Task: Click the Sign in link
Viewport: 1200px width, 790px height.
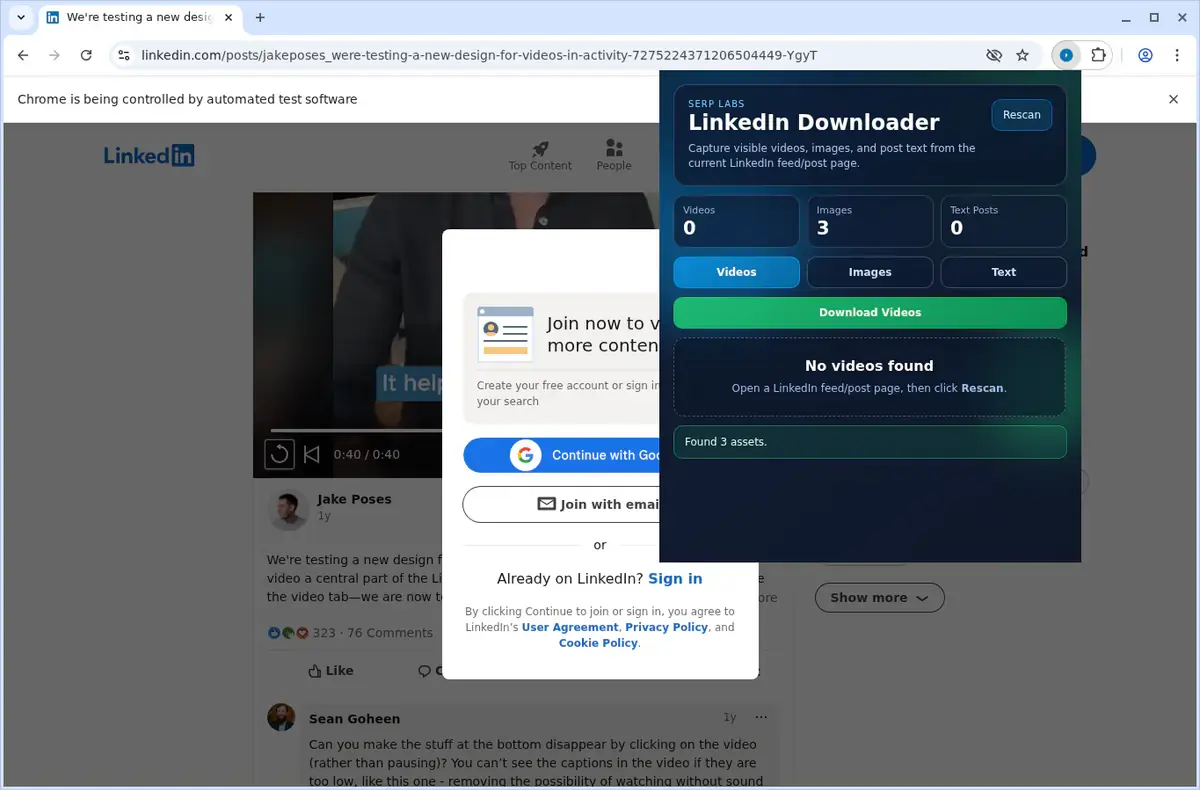Action: click(x=675, y=578)
